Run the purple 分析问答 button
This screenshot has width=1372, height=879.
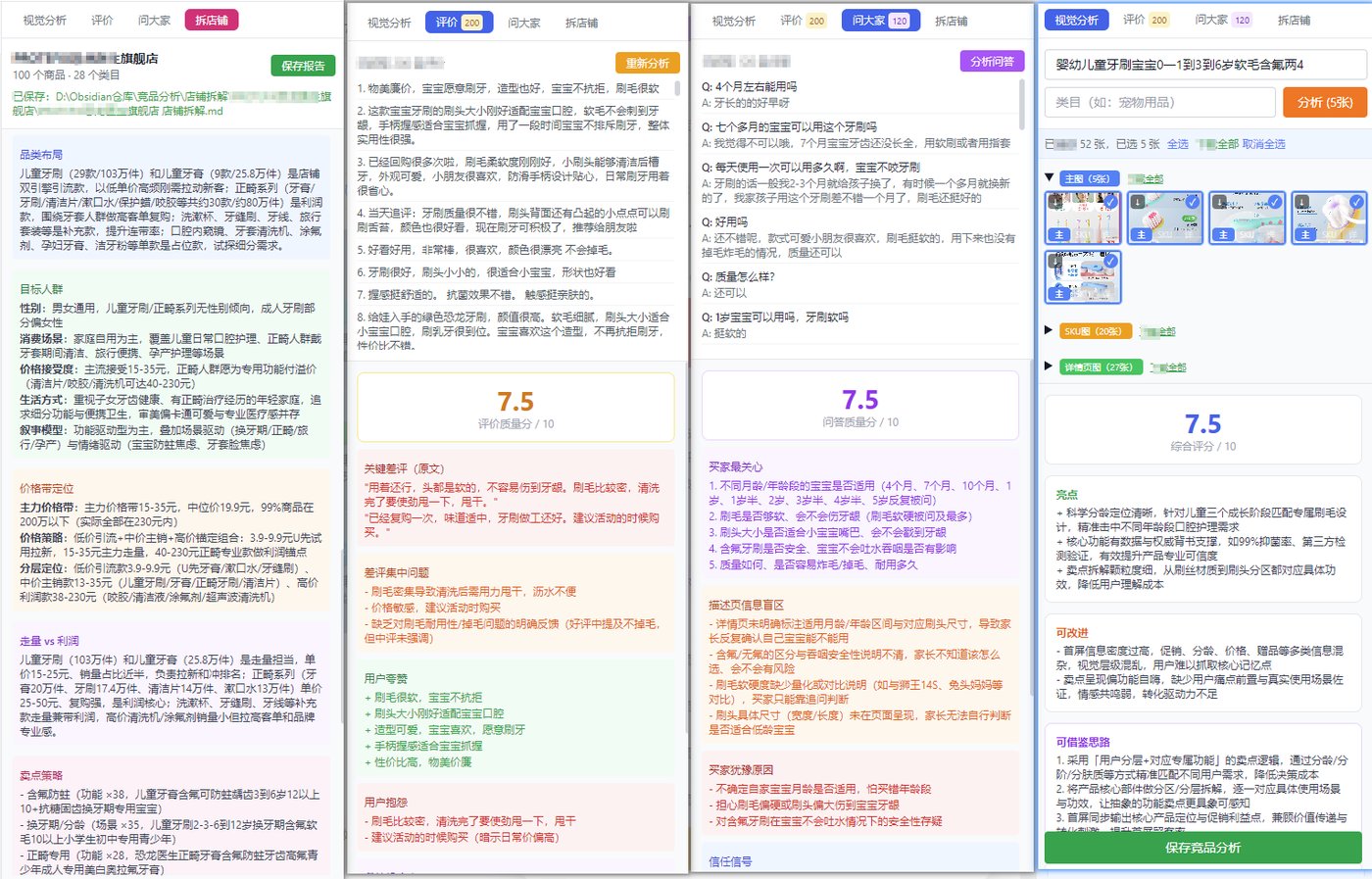point(992,61)
